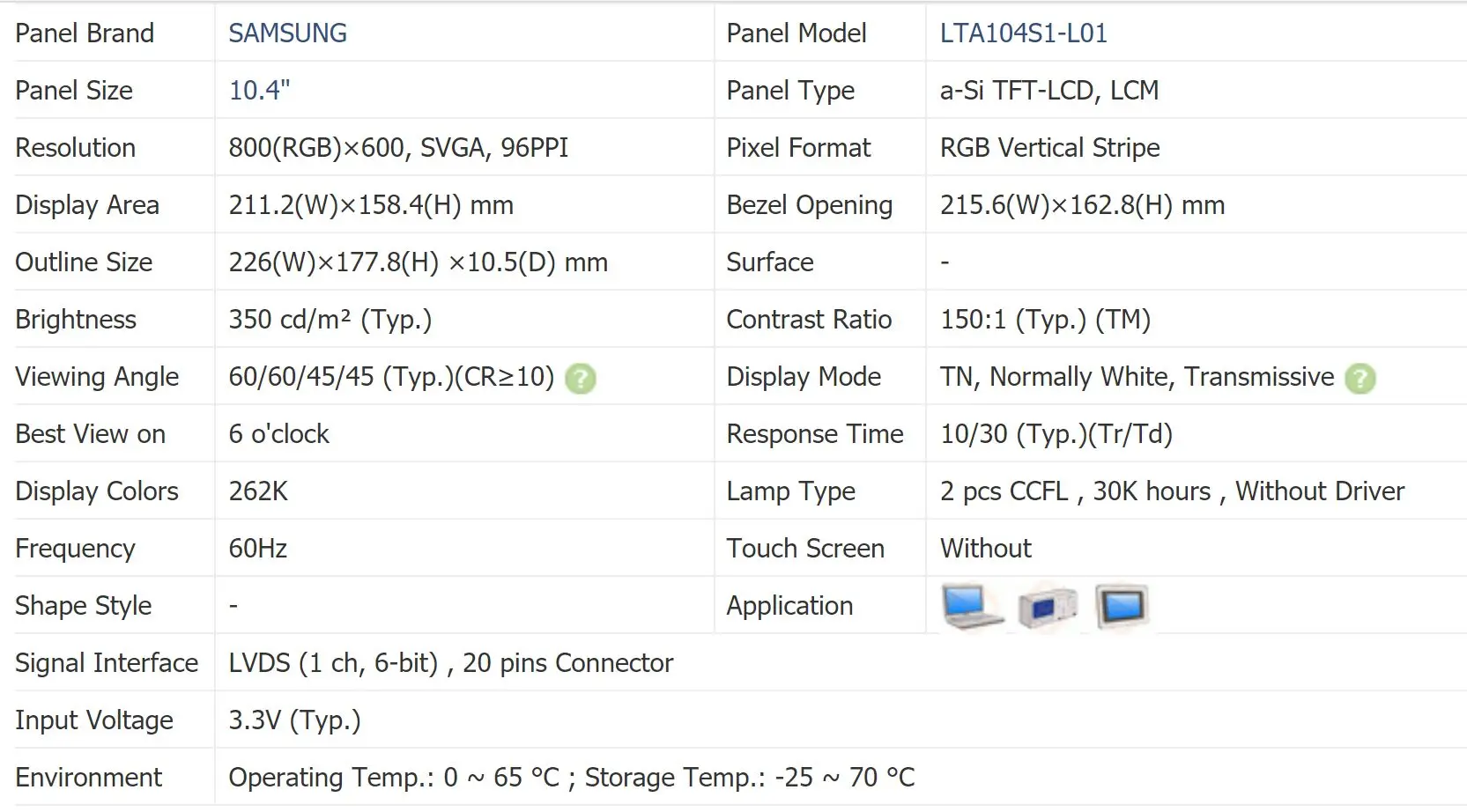Select the industrial equipment application icon
This screenshot has height=812, width=1467.
[x=1048, y=608]
